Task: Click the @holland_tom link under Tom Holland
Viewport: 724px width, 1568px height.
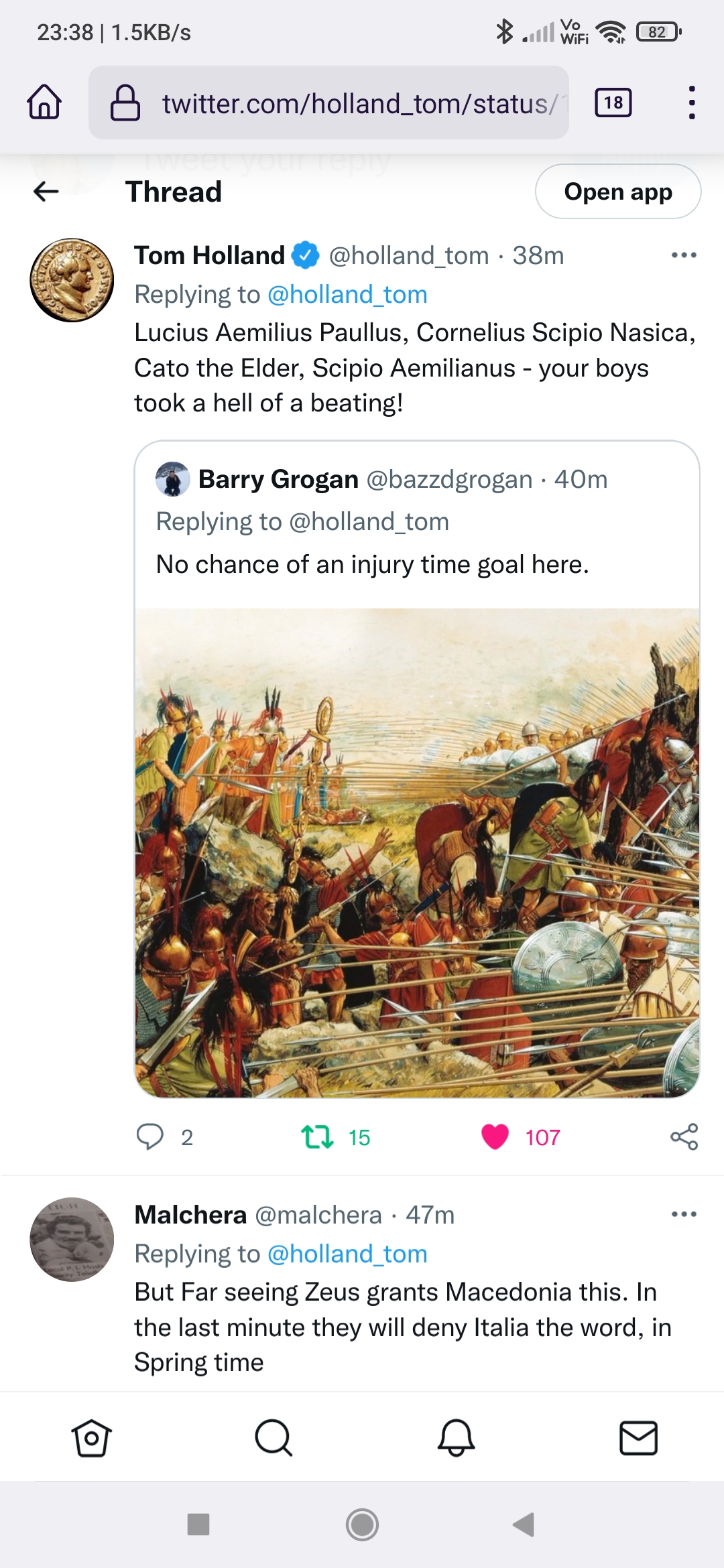Action: (x=347, y=294)
